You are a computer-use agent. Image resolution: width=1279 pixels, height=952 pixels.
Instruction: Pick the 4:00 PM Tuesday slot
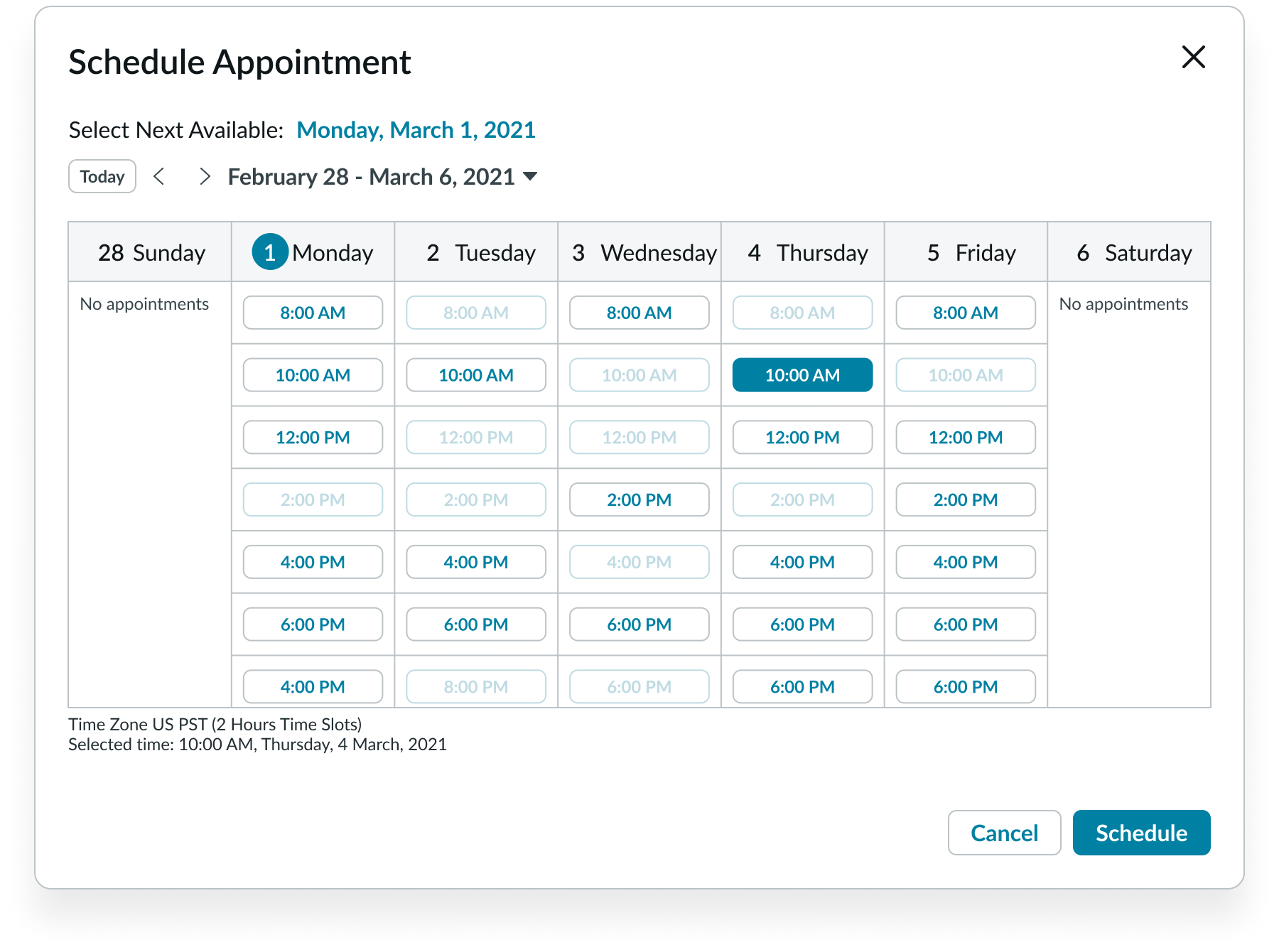(475, 561)
